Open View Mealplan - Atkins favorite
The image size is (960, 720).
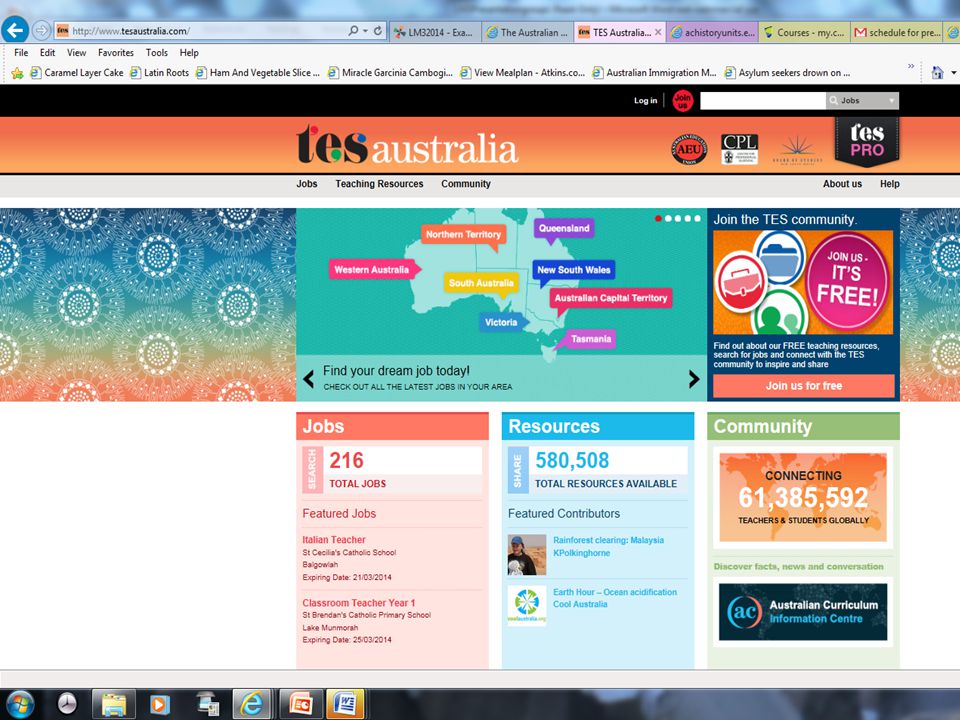pos(522,73)
